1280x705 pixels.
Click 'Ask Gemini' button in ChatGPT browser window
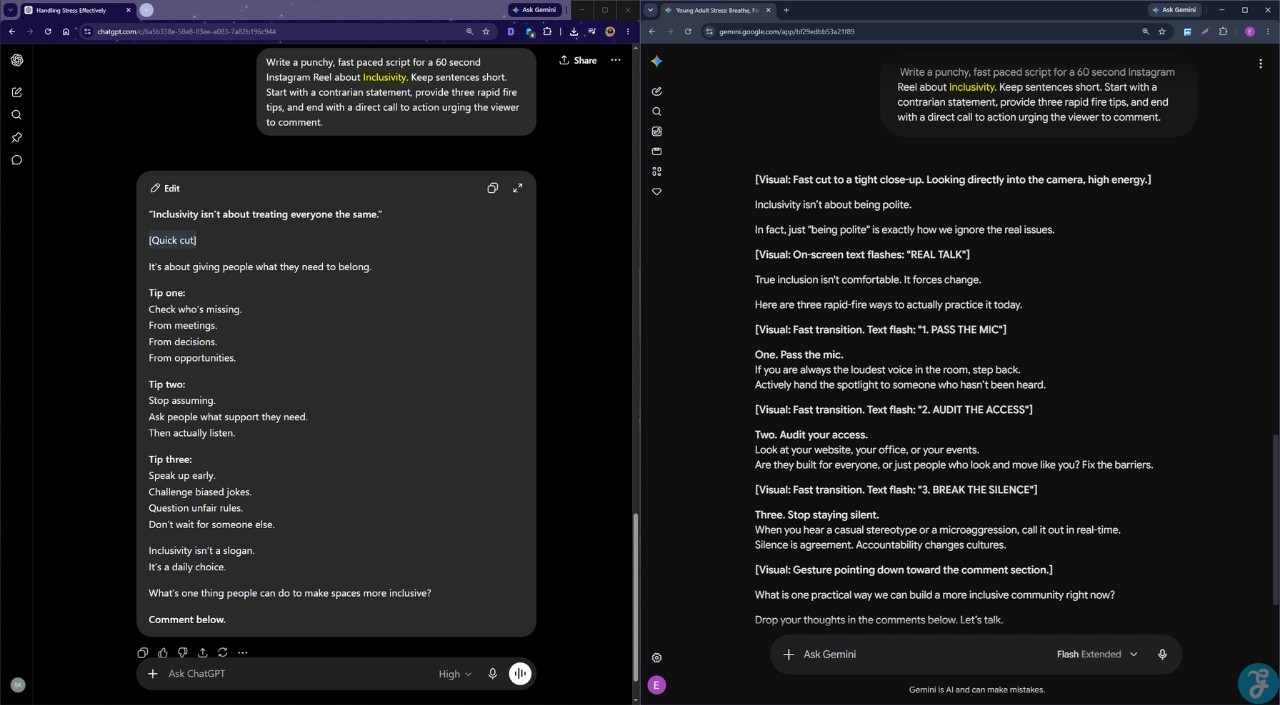click(x=534, y=10)
